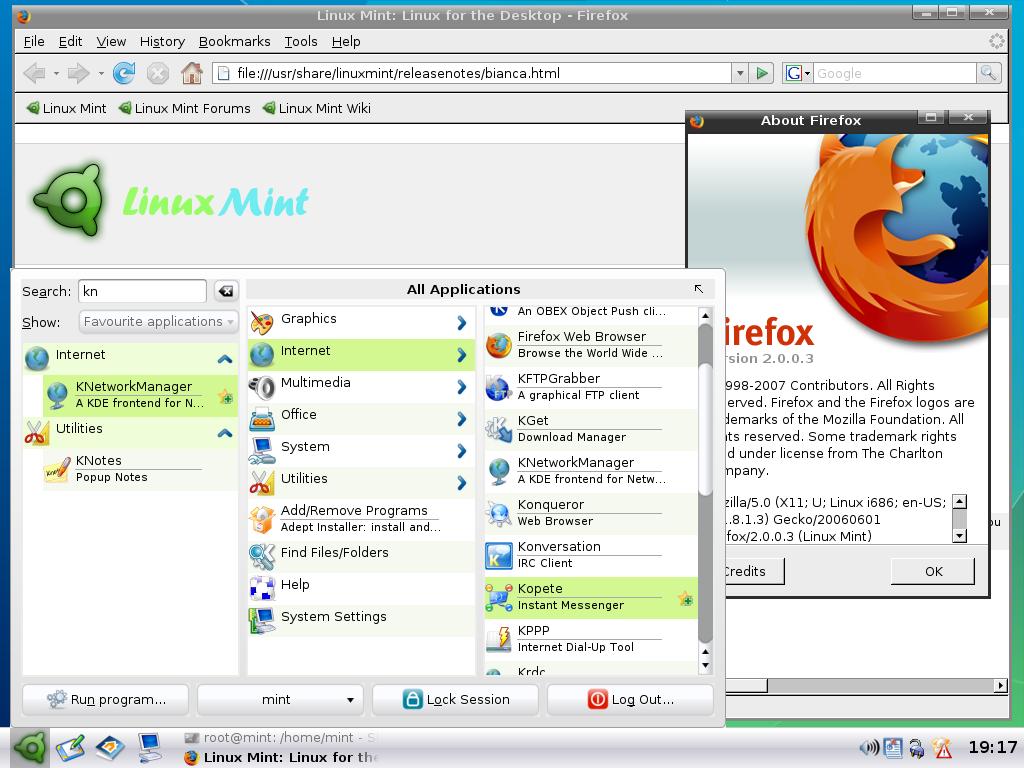Switch to the root@mint terminal taskbar entry
Viewport: 1024px width, 768px height.
coord(281,738)
